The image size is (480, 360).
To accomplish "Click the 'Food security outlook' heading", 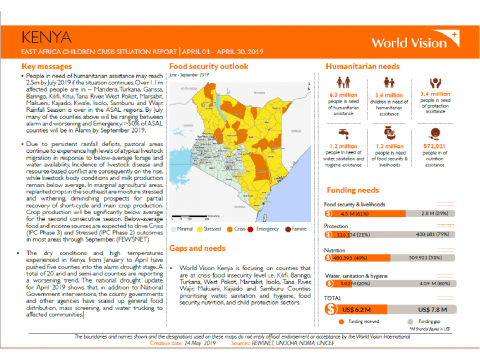I will coord(209,66).
